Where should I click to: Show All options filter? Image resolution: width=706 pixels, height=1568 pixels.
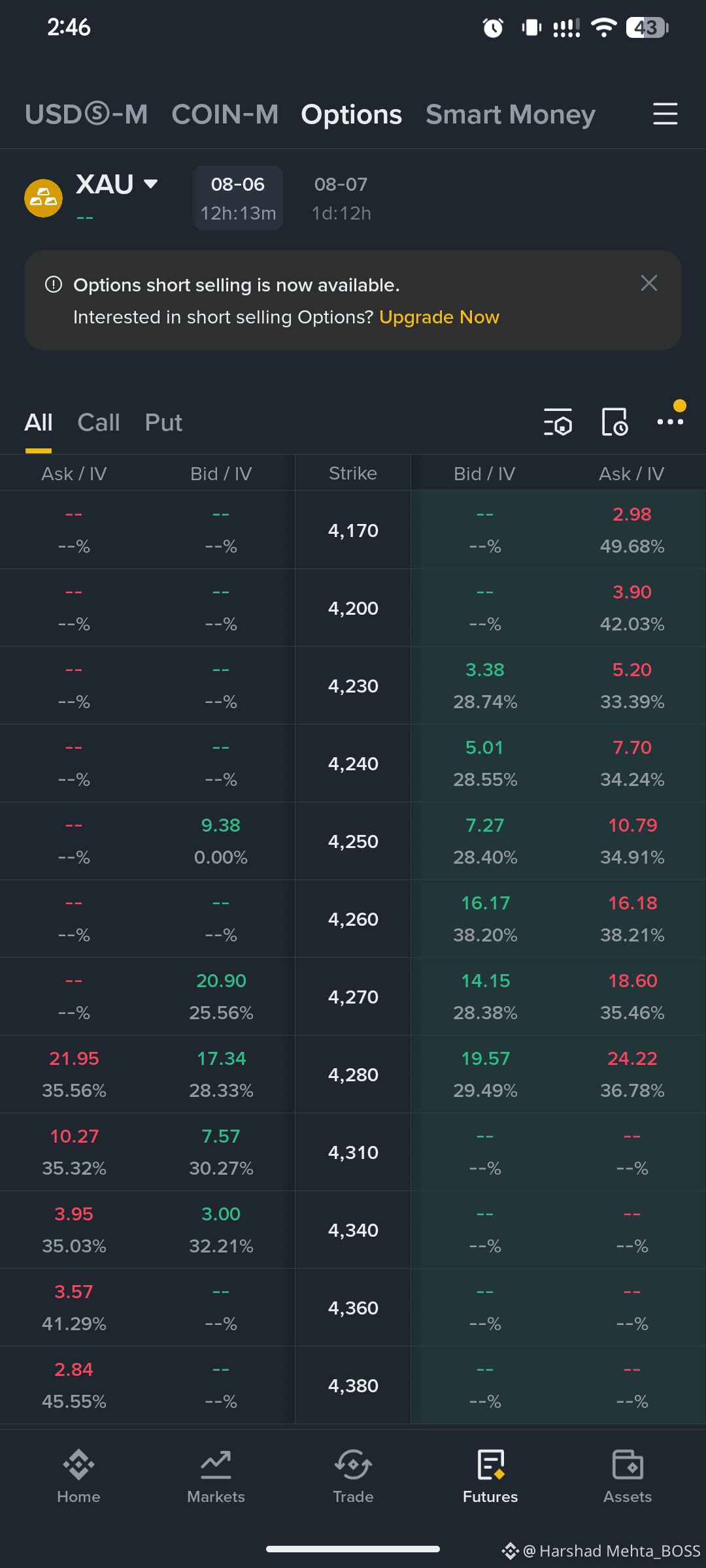tap(39, 423)
